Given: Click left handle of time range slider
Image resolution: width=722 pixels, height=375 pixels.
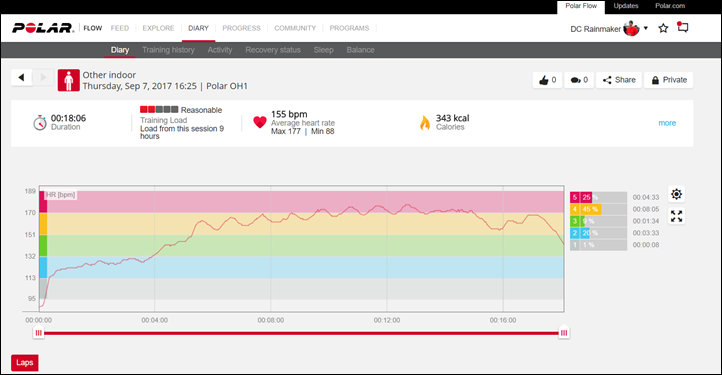Looking at the screenshot, I should pyautogui.click(x=39, y=333).
